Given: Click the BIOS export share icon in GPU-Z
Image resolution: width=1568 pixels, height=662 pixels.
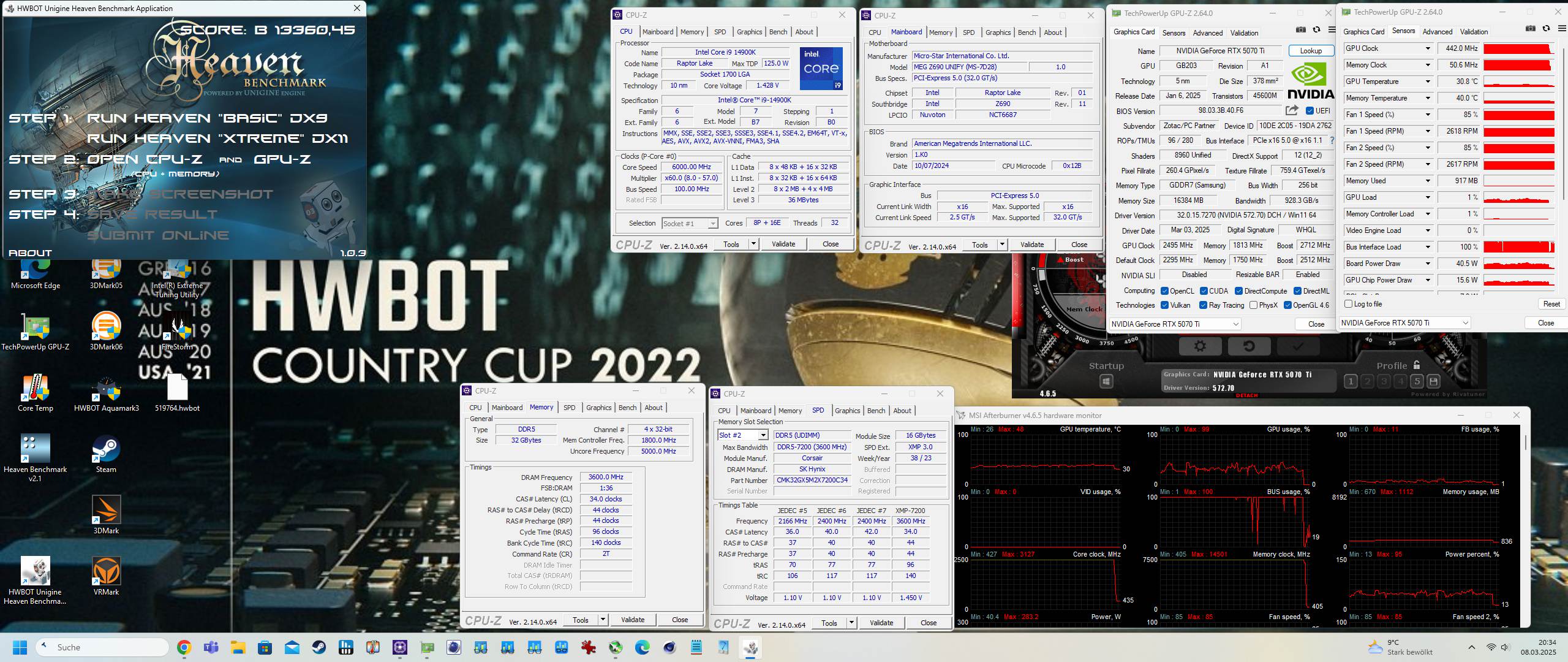Looking at the screenshot, I should pos(1292,111).
